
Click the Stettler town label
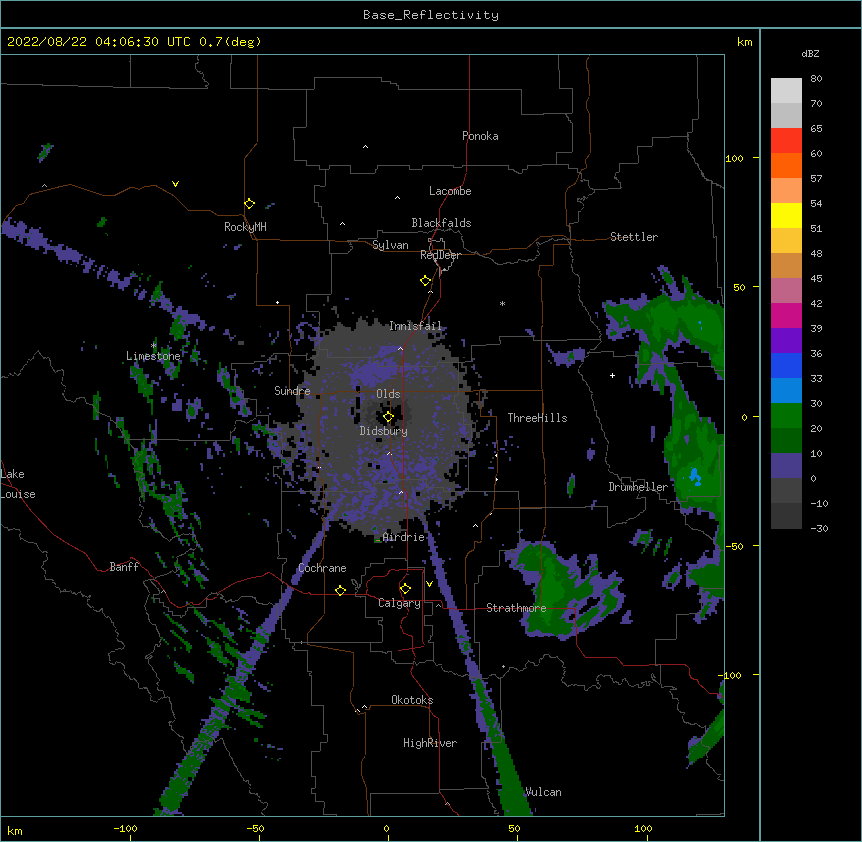tap(634, 237)
